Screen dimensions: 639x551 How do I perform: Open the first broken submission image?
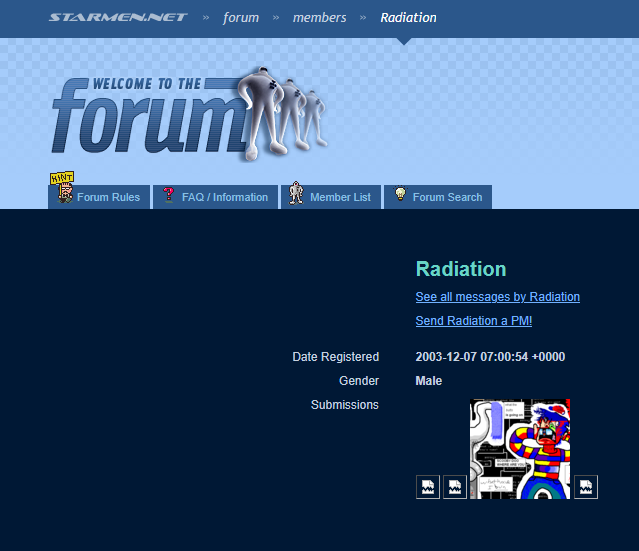click(x=427, y=487)
